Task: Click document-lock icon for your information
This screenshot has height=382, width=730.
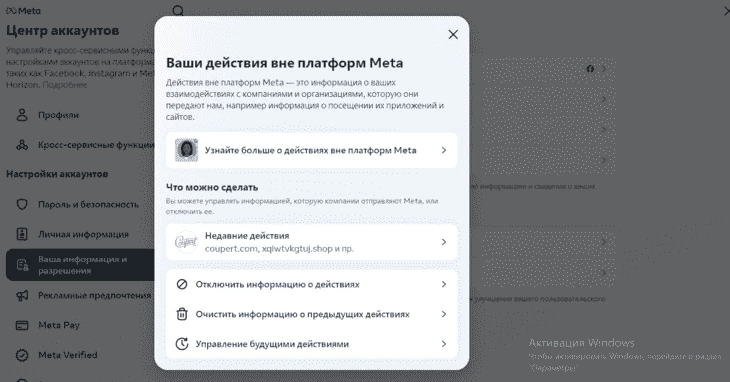Action: 22,265
